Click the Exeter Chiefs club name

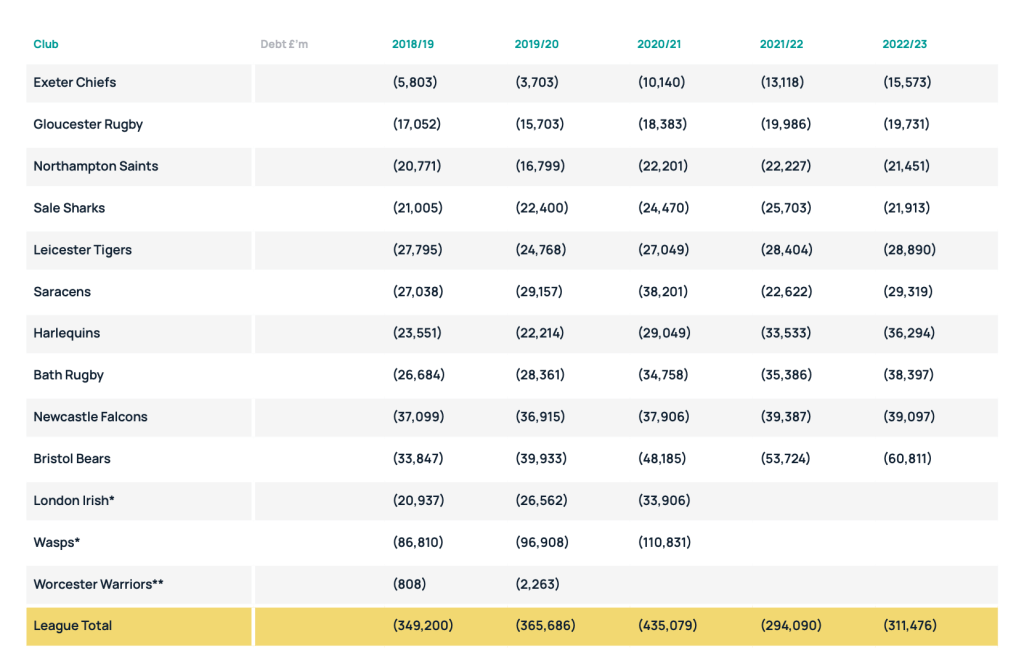pos(75,83)
